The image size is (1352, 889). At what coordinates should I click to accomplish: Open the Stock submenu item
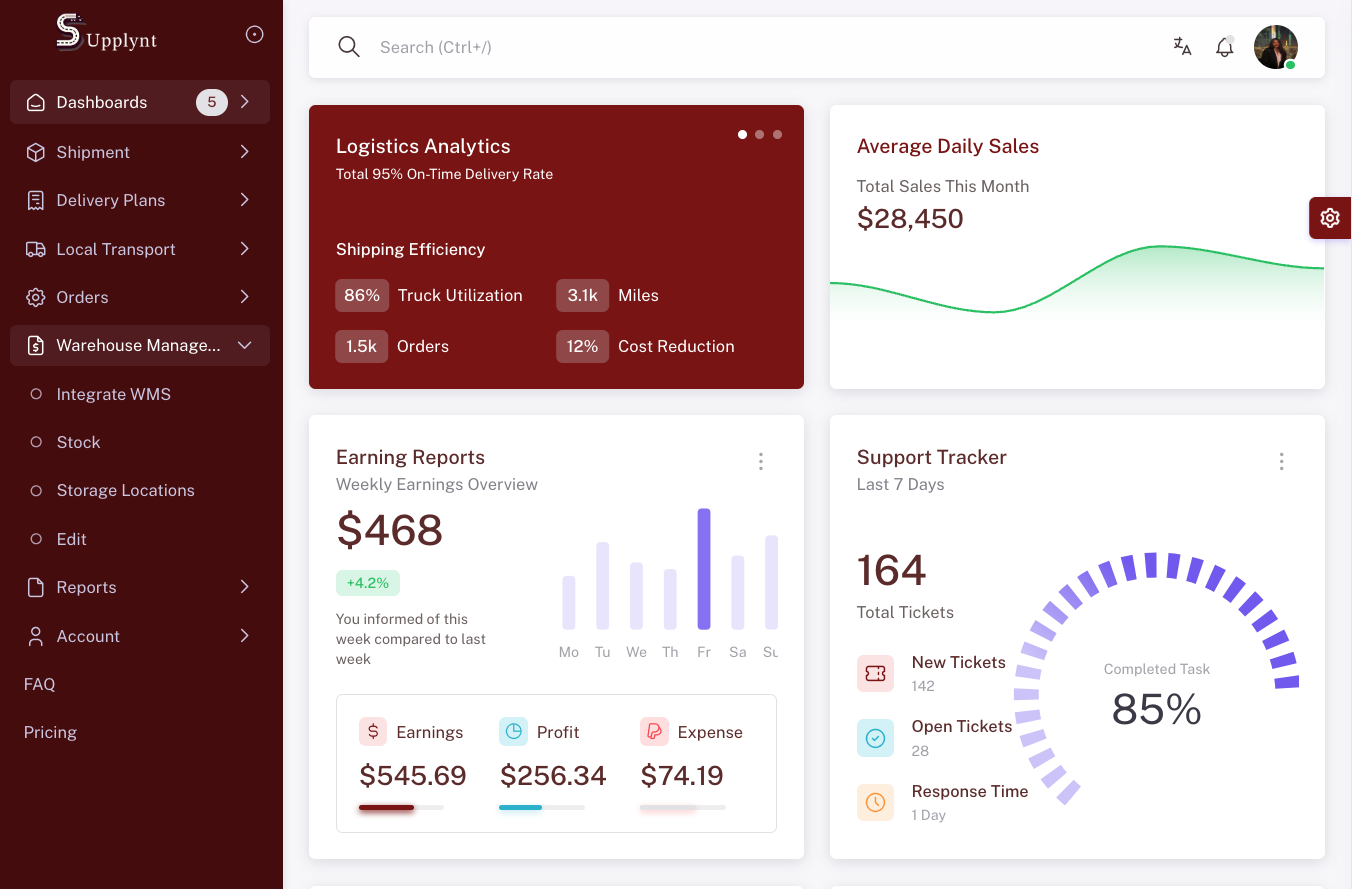(x=140, y=442)
